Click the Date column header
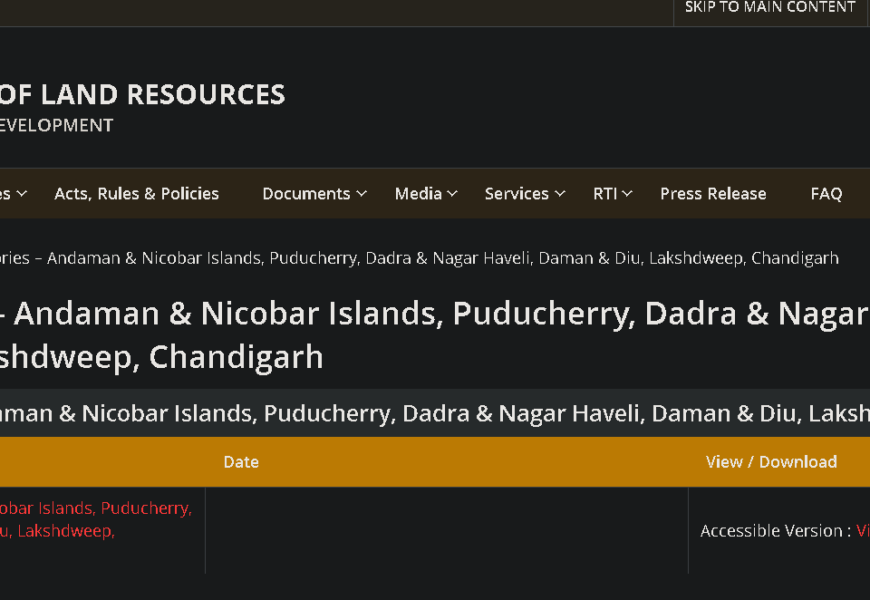 tap(241, 462)
